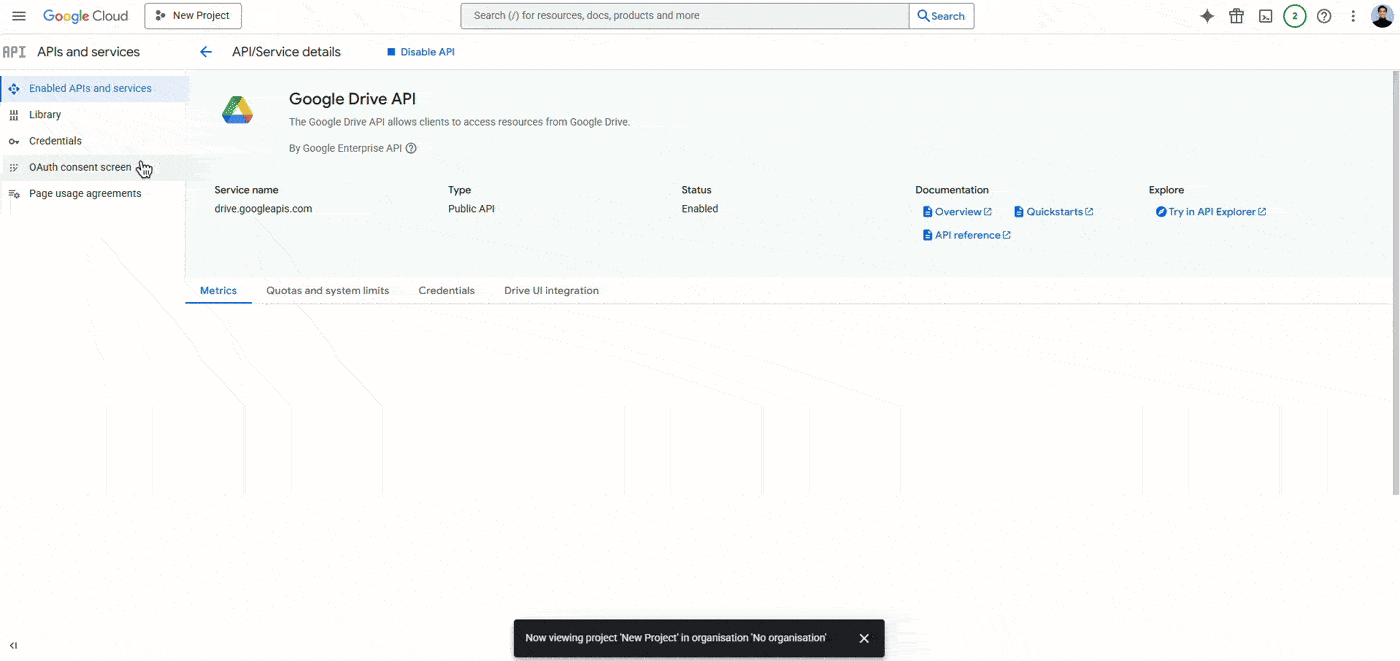Open the help panel

[1324, 15]
